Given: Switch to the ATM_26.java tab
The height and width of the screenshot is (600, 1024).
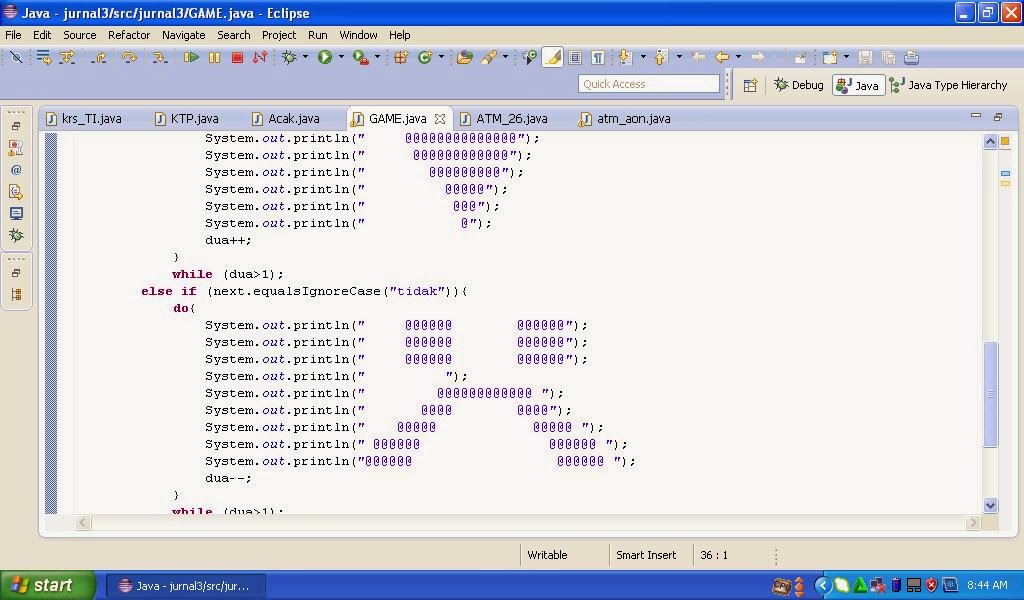Looking at the screenshot, I should (x=511, y=118).
